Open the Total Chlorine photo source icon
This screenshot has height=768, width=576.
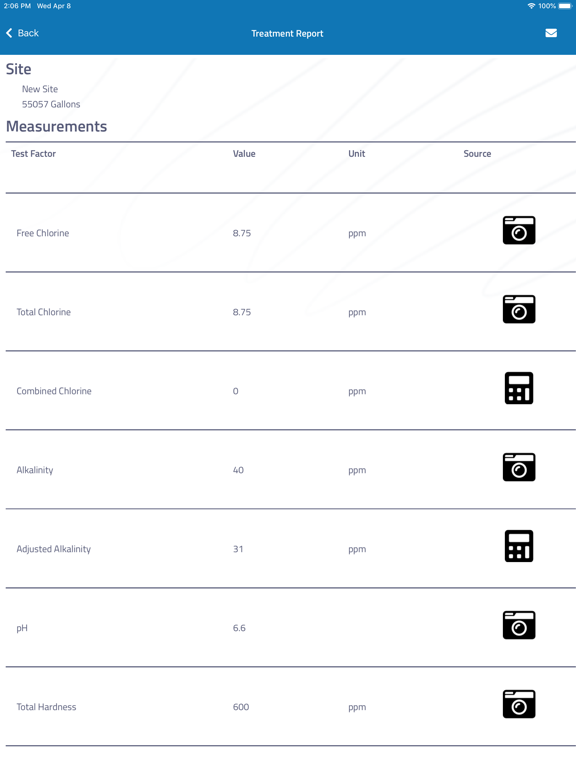519,309
